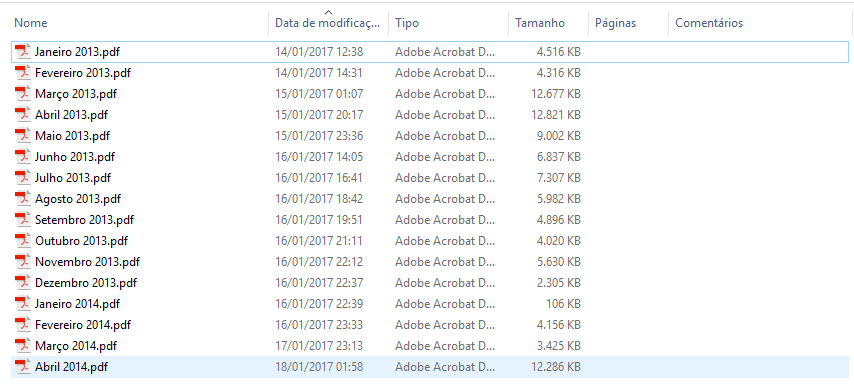Image resolution: width=854 pixels, height=384 pixels.
Task: Click the PDF icon of Abril 2014.pdf
Action: coord(22,367)
